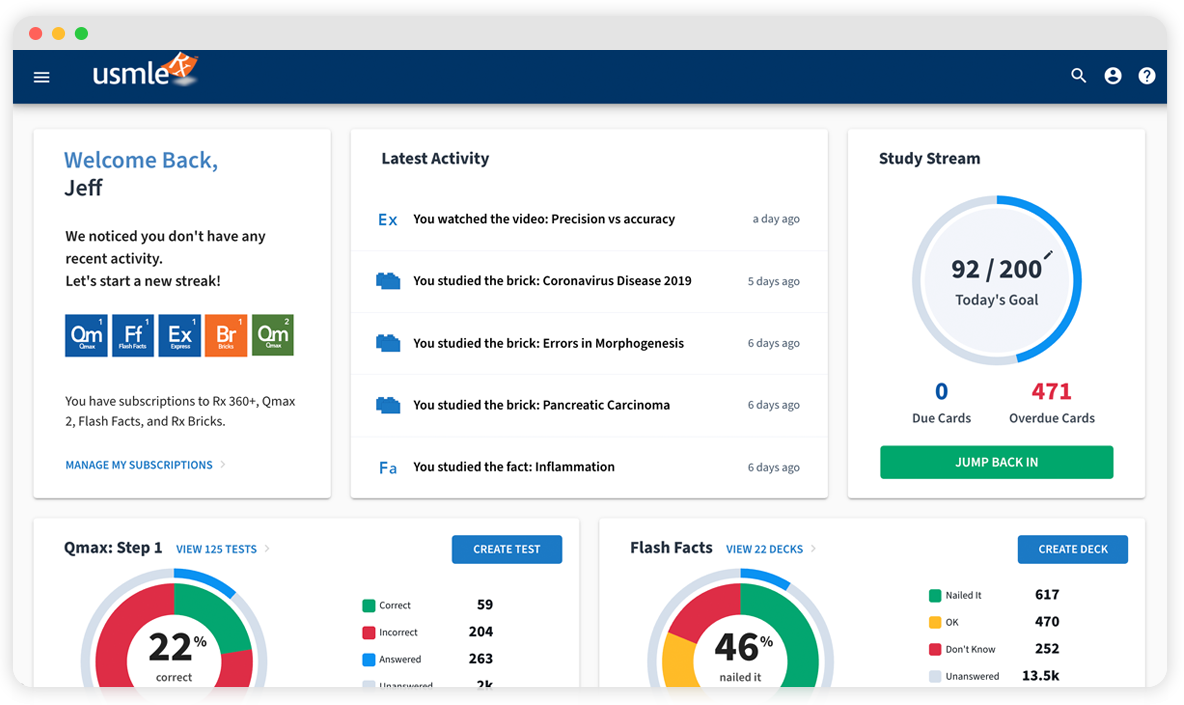Click the red Don't Know legend swatch
This screenshot has width=1184, height=705.
[x=935, y=649]
